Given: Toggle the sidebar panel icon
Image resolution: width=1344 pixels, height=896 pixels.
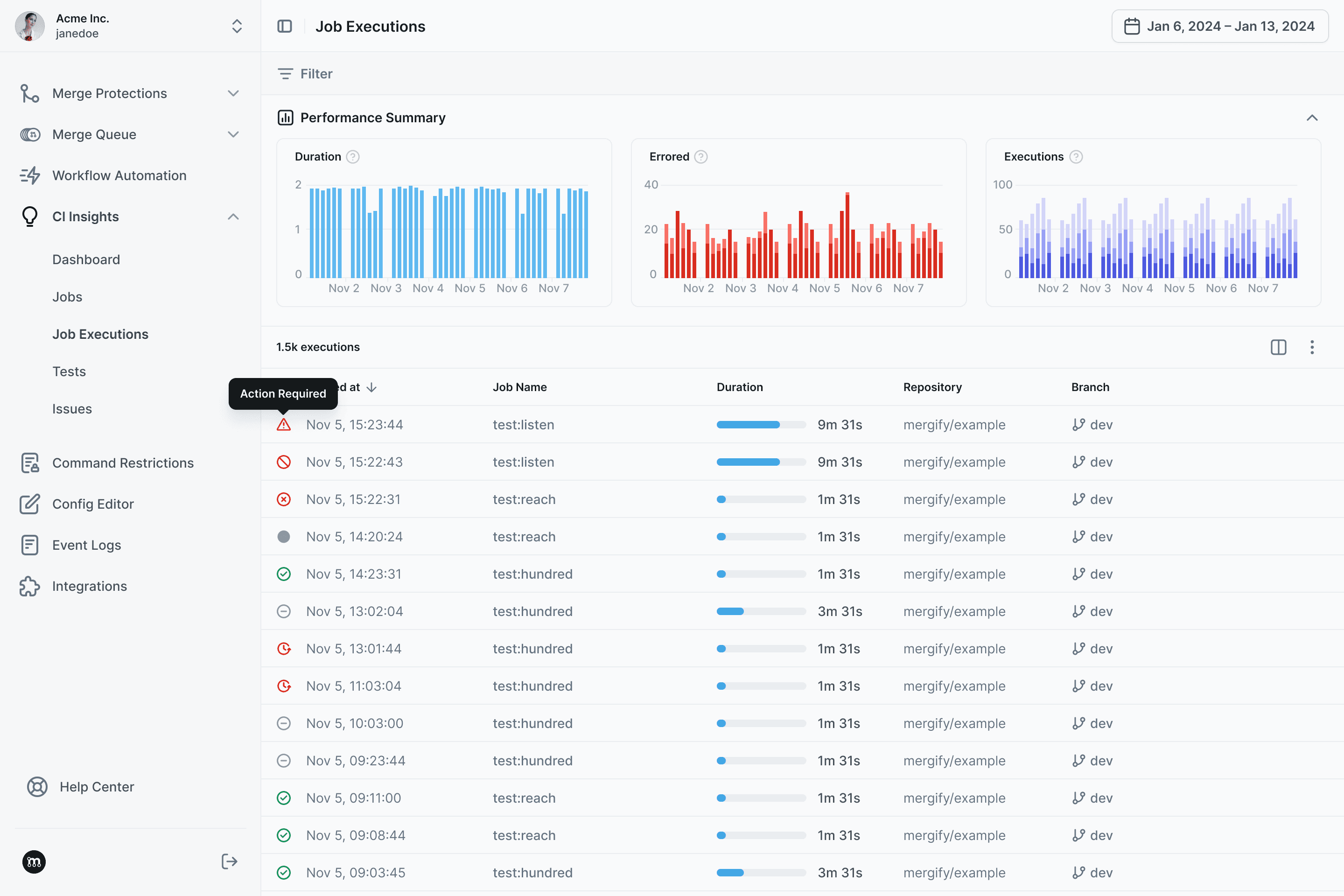Looking at the screenshot, I should pyautogui.click(x=284, y=26).
